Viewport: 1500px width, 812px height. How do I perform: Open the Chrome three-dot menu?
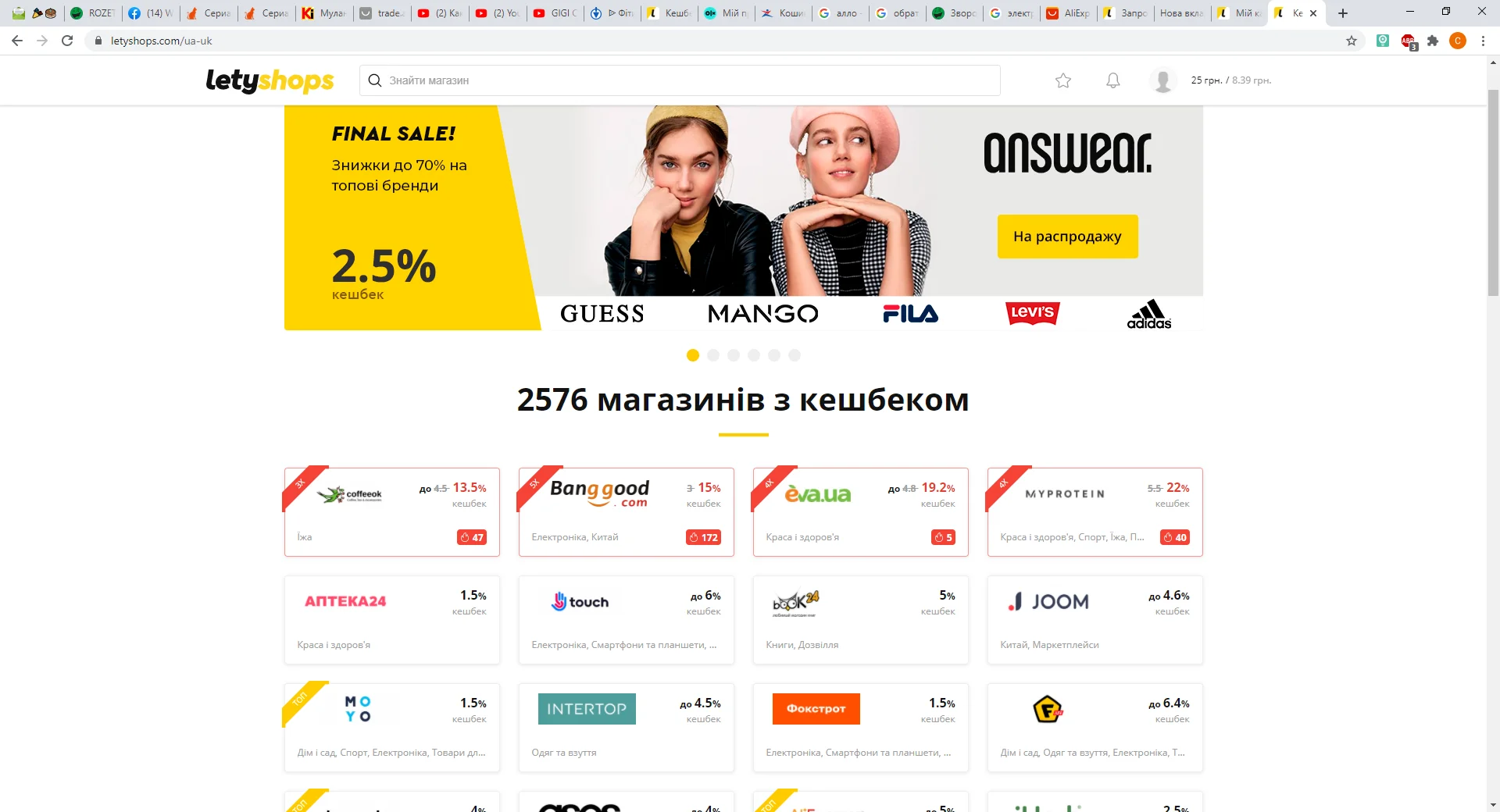point(1482,41)
